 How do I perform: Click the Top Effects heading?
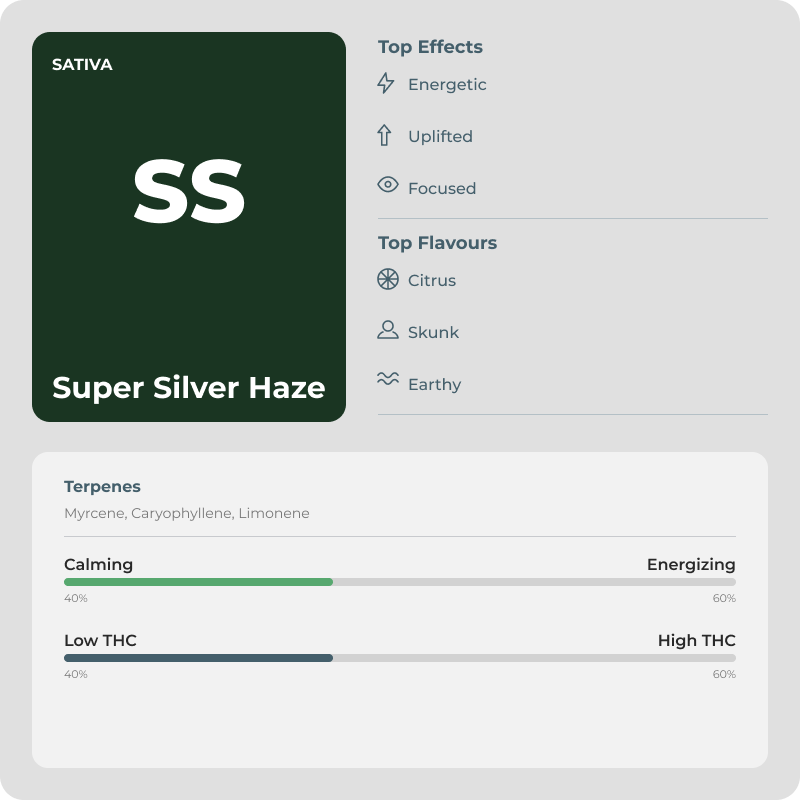[x=430, y=47]
